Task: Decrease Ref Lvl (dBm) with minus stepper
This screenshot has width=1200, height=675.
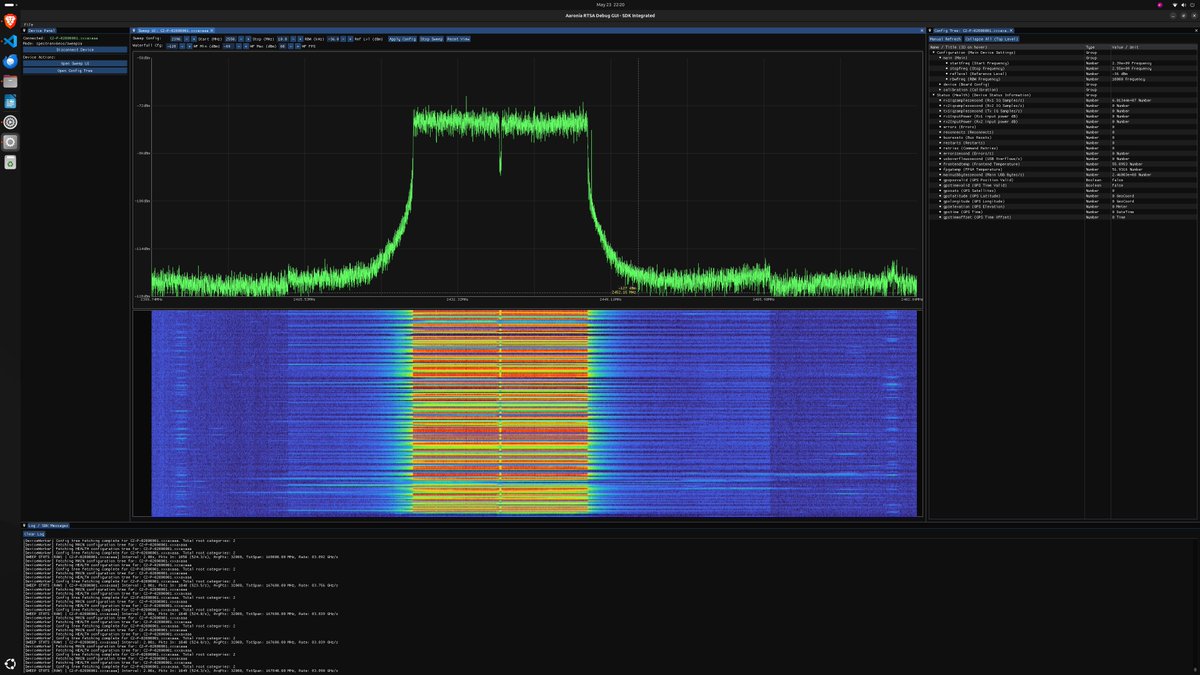Action: point(344,39)
